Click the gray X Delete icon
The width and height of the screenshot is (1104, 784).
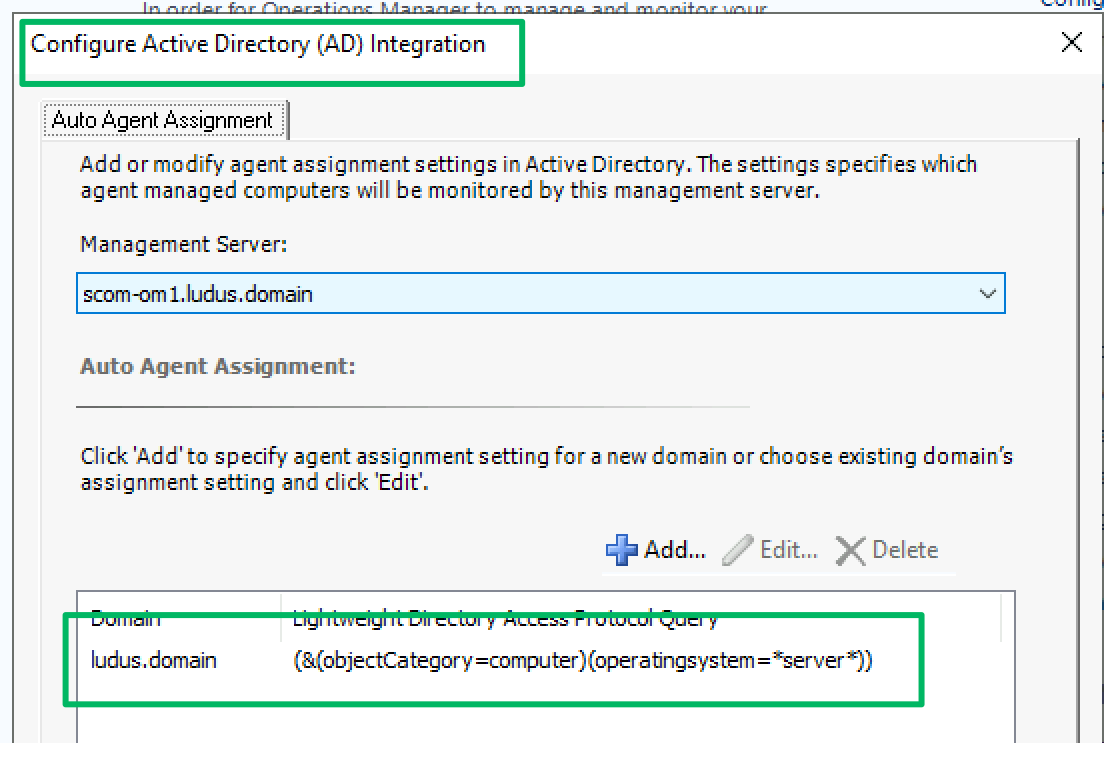[x=850, y=550]
